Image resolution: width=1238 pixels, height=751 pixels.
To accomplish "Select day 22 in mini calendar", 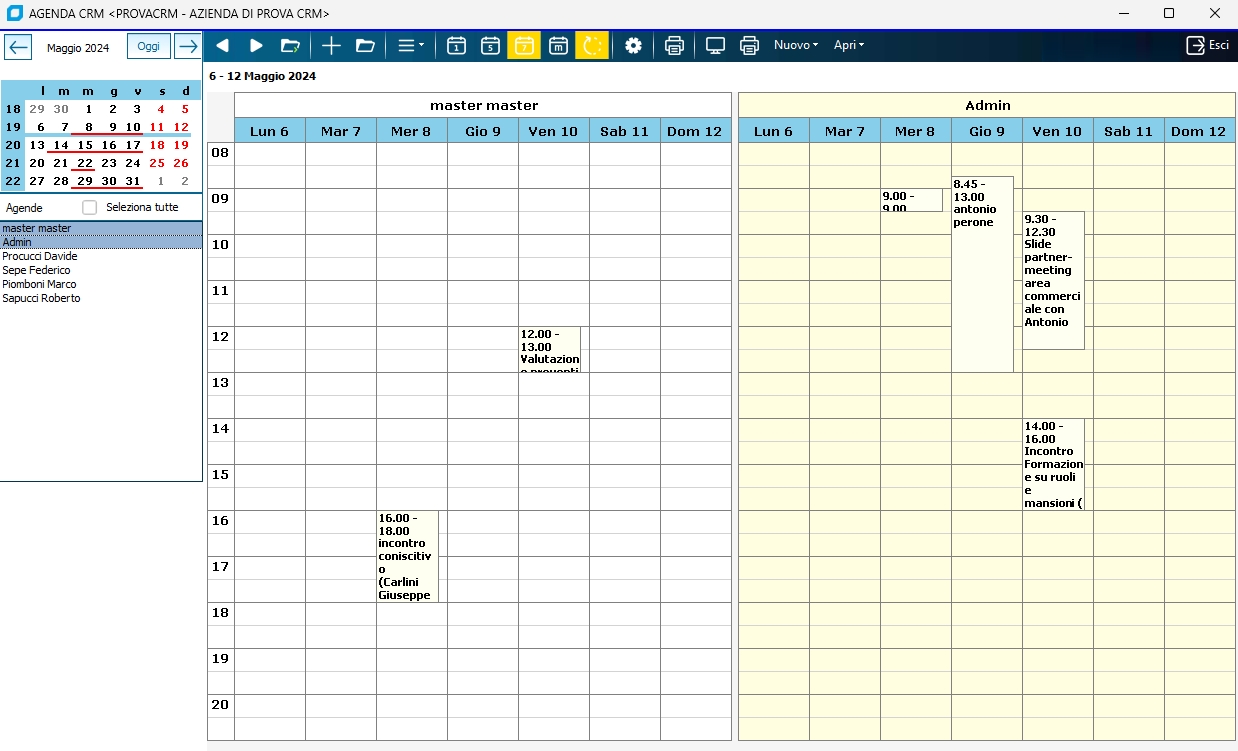I will [x=85, y=163].
